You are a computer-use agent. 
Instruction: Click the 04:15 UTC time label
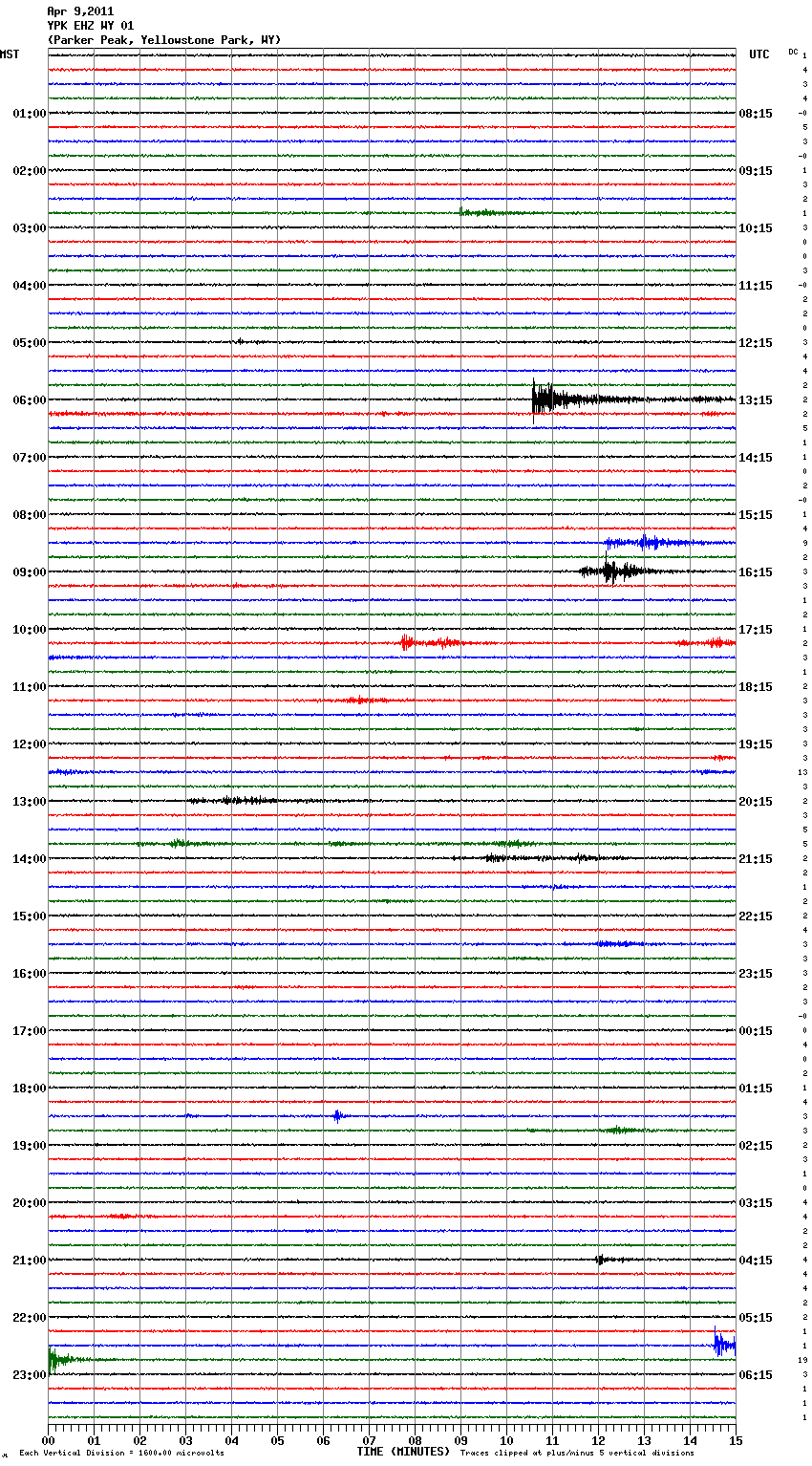point(756,1261)
